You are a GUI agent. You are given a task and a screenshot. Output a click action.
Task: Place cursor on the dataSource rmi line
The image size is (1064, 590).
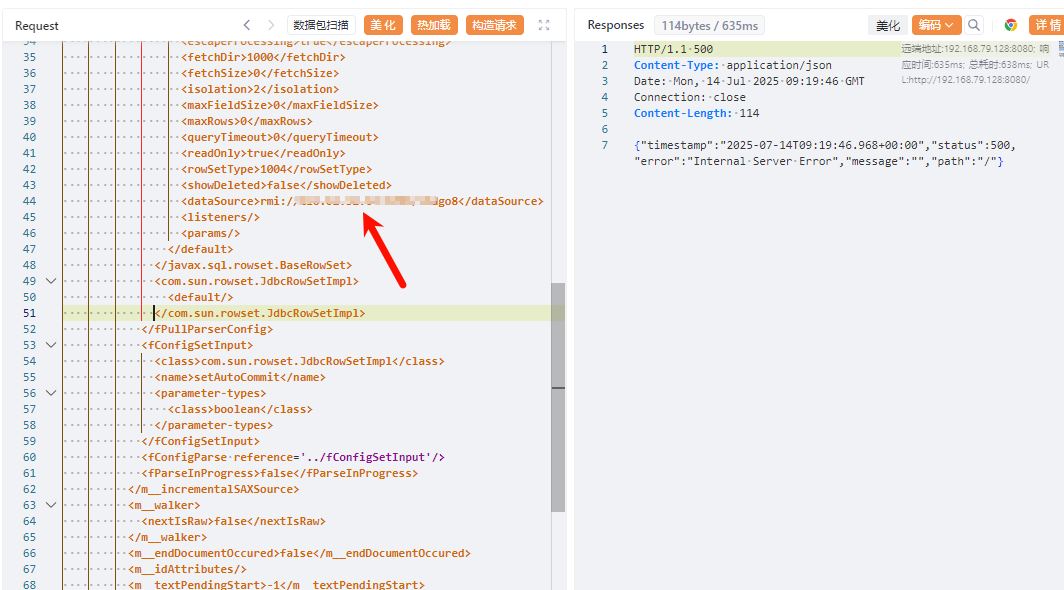[x=362, y=201]
